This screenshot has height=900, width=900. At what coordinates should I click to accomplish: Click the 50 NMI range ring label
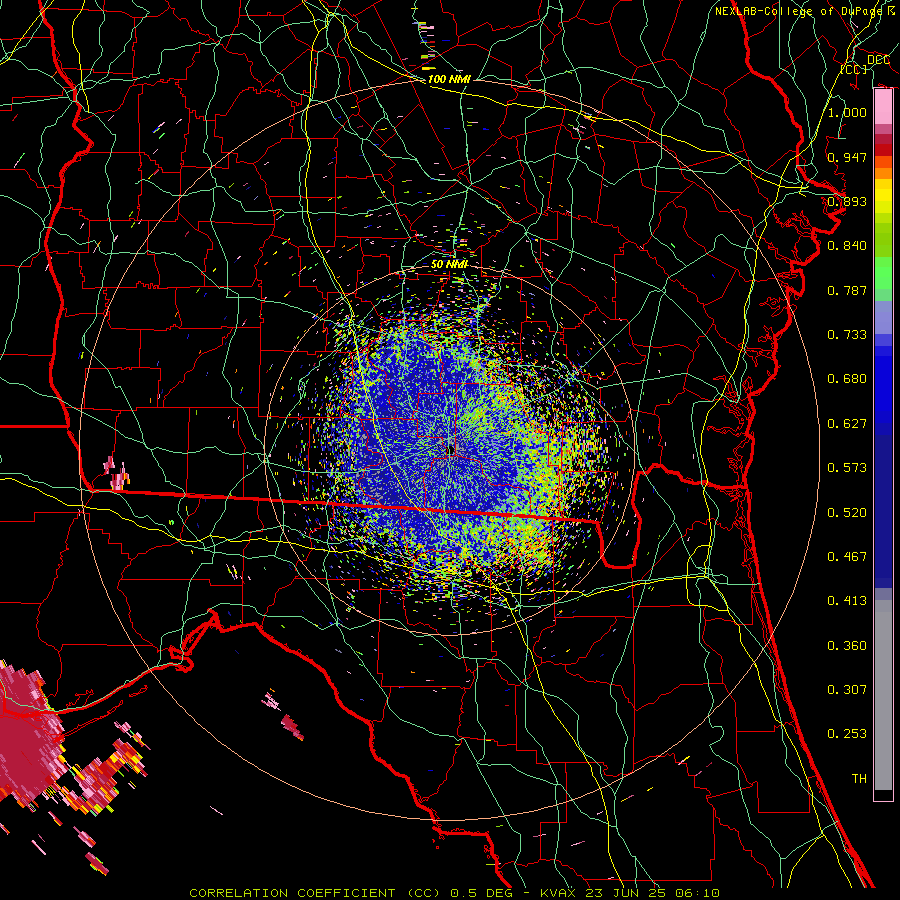(x=449, y=265)
